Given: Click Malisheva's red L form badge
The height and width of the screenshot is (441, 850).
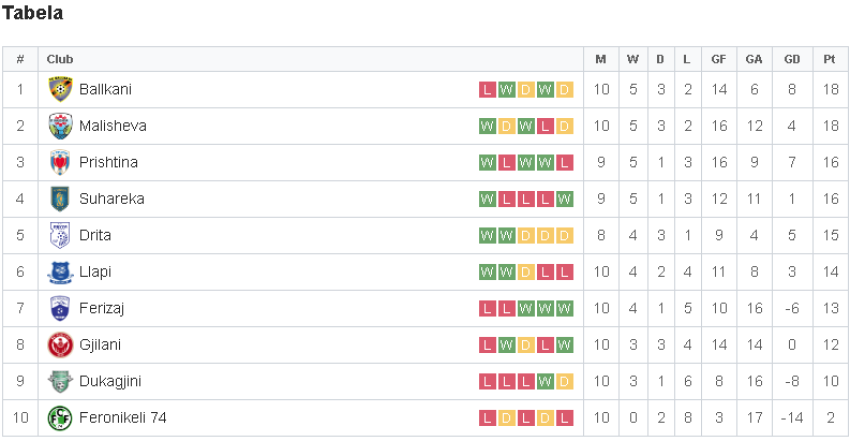Looking at the screenshot, I should pyautogui.click(x=545, y=126).
